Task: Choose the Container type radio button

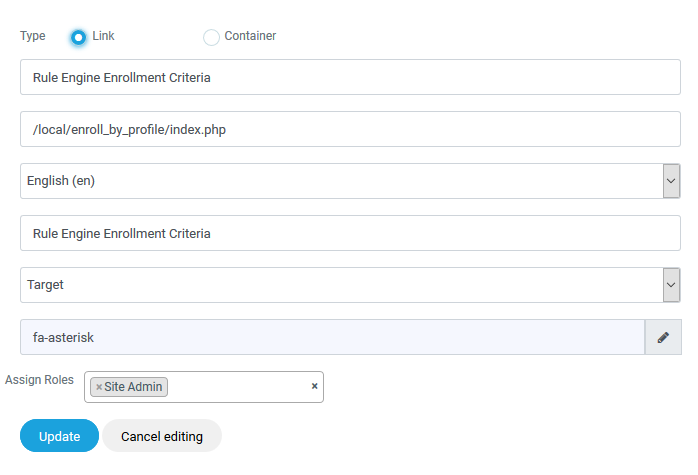Action: click(211, 37)
